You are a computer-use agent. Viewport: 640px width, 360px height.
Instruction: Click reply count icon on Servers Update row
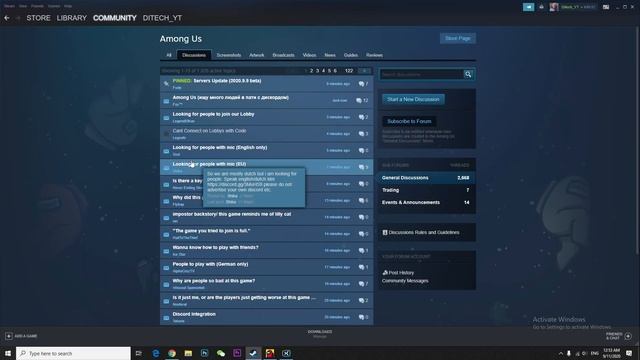pos(361,84)
